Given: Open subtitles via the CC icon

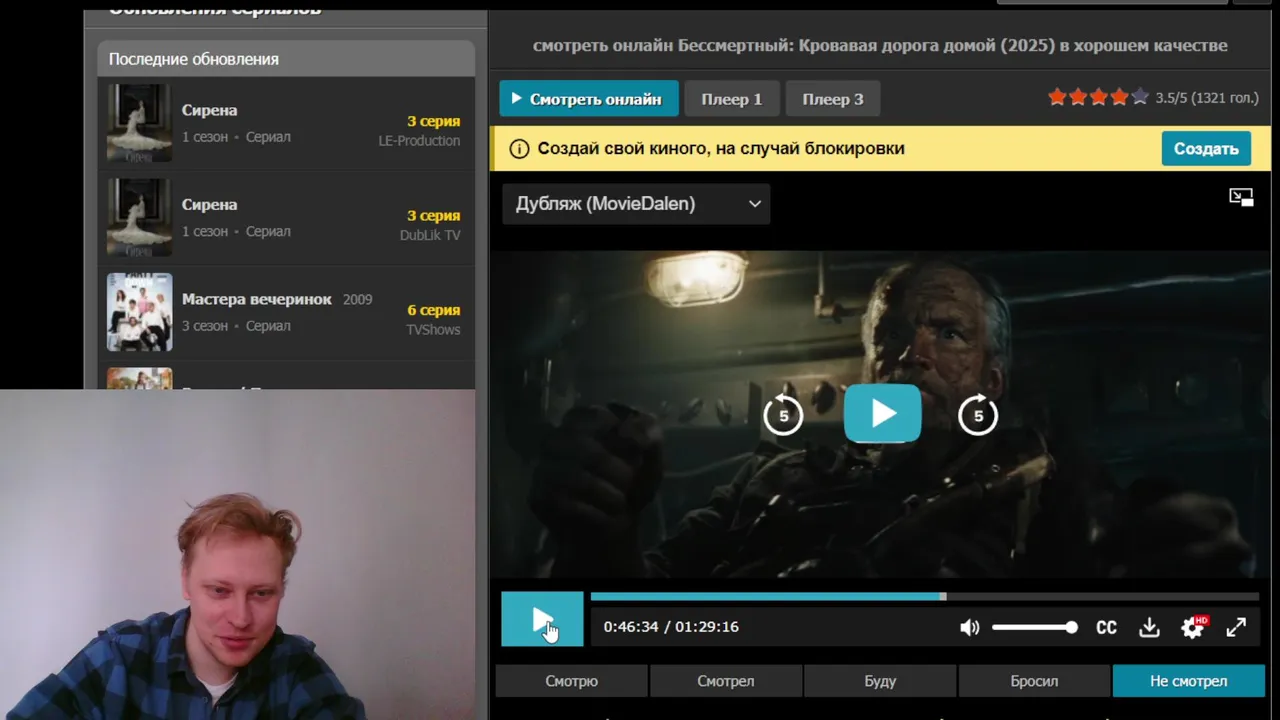Looking at the screenshot, I should 1106,627.
